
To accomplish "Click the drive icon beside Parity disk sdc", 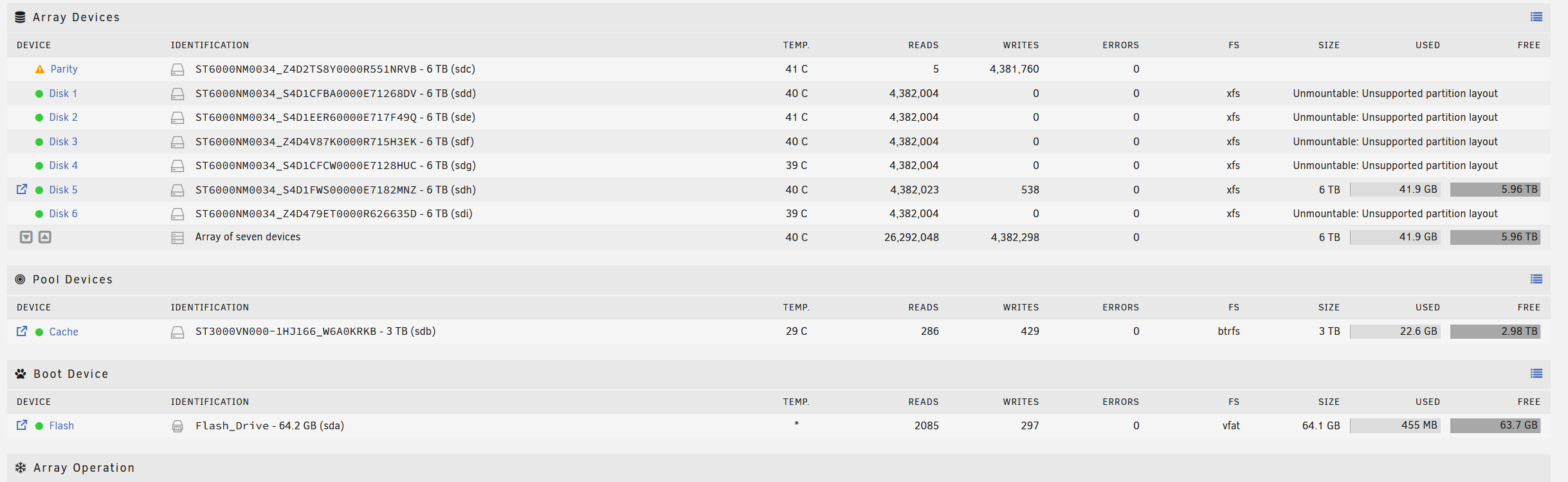I will click(x=178, y=69).
